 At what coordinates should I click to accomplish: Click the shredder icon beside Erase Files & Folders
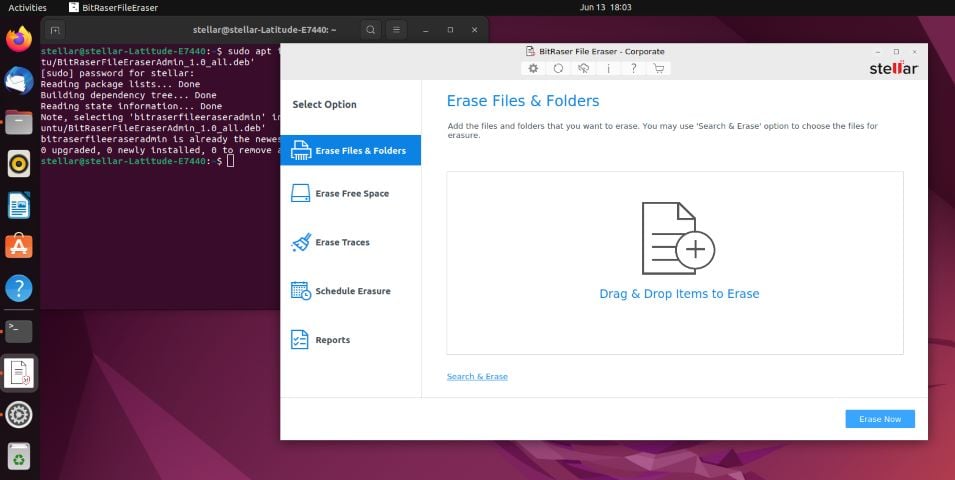click(301, 150)
